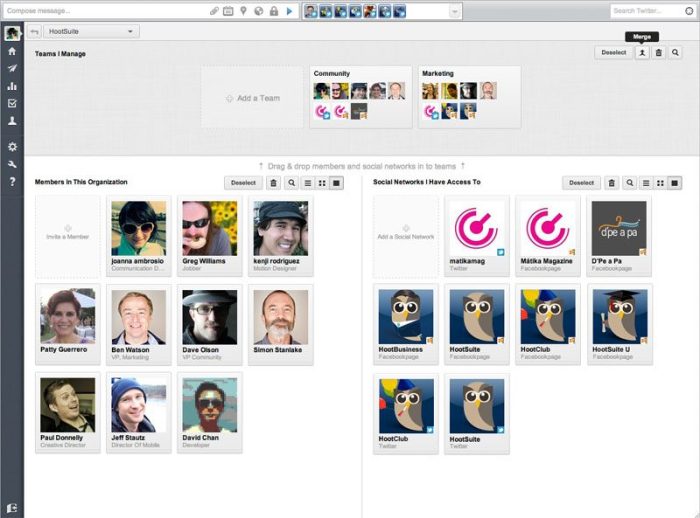Click Deselect in Social Networks section
Screen dimensions: 700x518
[581, 183]
